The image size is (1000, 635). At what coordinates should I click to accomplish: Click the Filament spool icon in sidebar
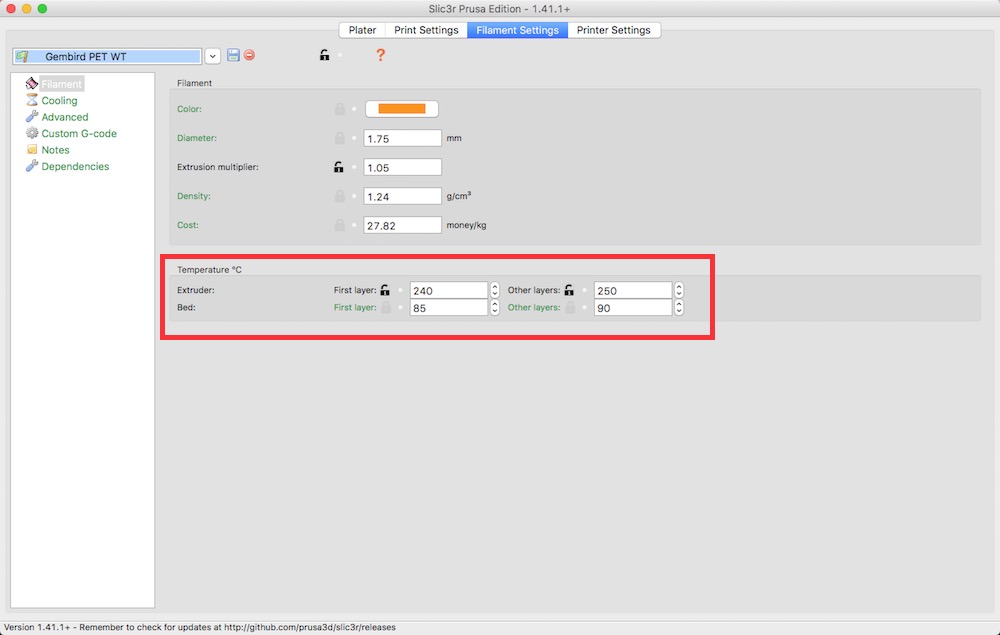[x=32, y=84]
